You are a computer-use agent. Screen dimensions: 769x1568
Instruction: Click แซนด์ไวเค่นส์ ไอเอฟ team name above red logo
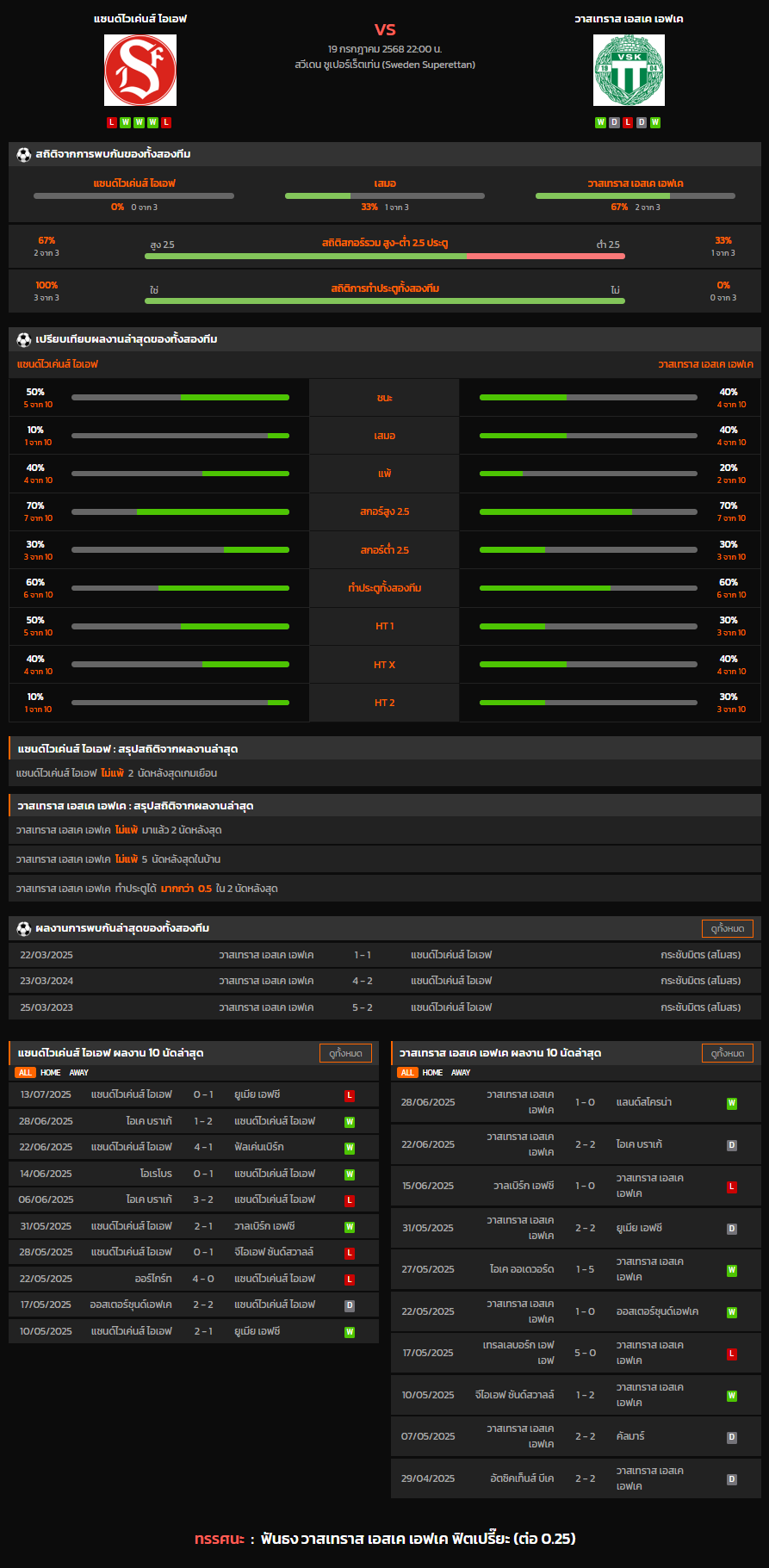coord(140,19)
